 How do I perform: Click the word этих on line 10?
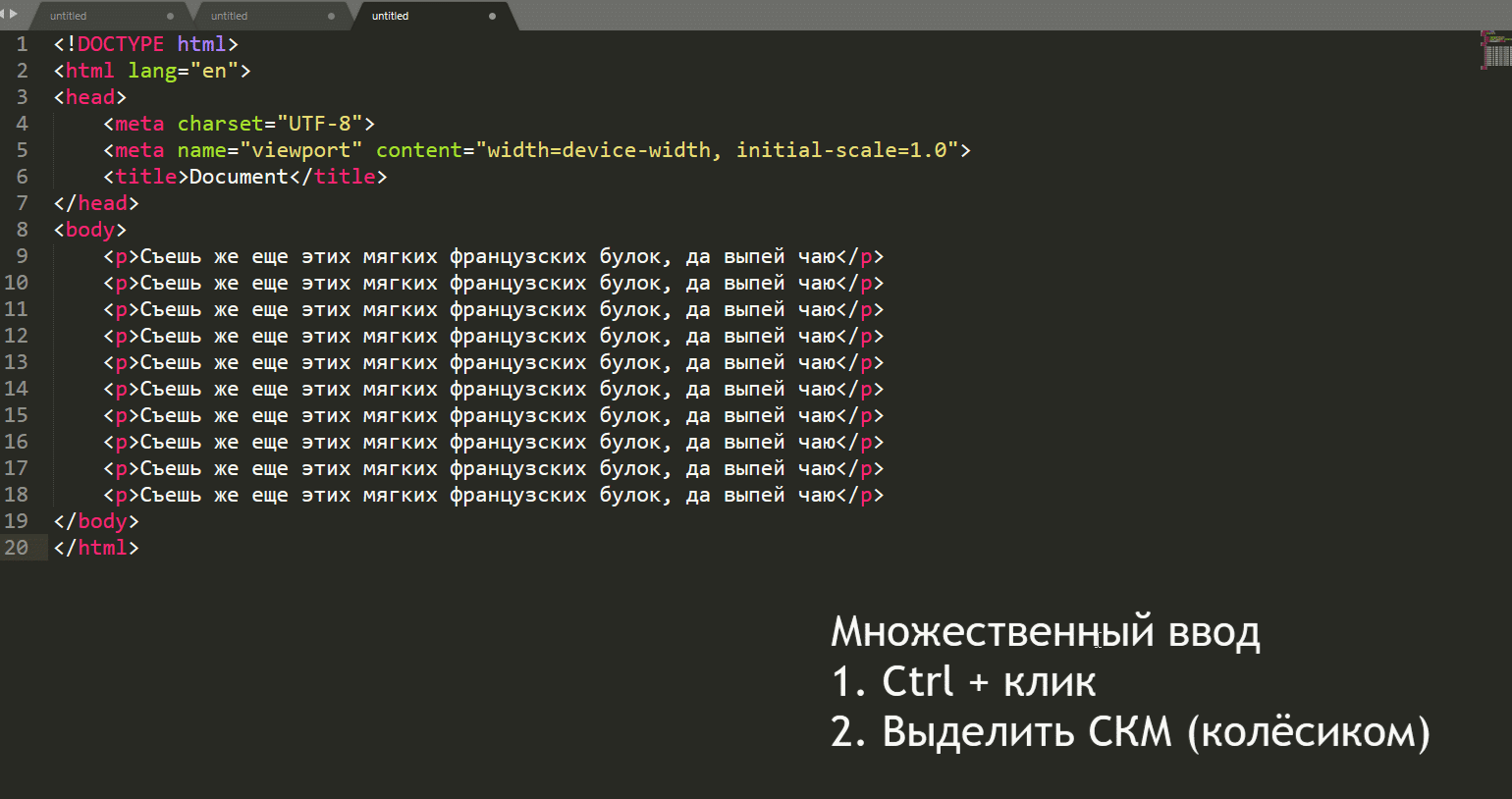tap(326, 283)
